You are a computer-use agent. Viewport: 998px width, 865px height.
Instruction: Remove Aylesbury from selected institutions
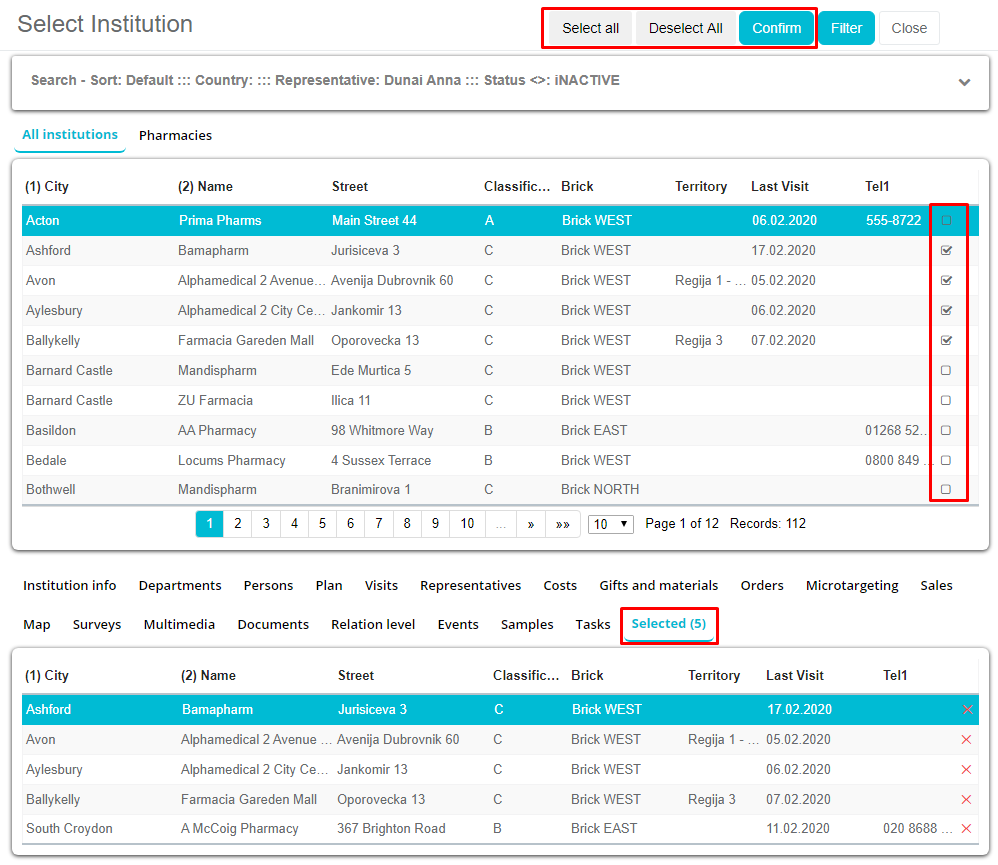[x=966, y=770]
